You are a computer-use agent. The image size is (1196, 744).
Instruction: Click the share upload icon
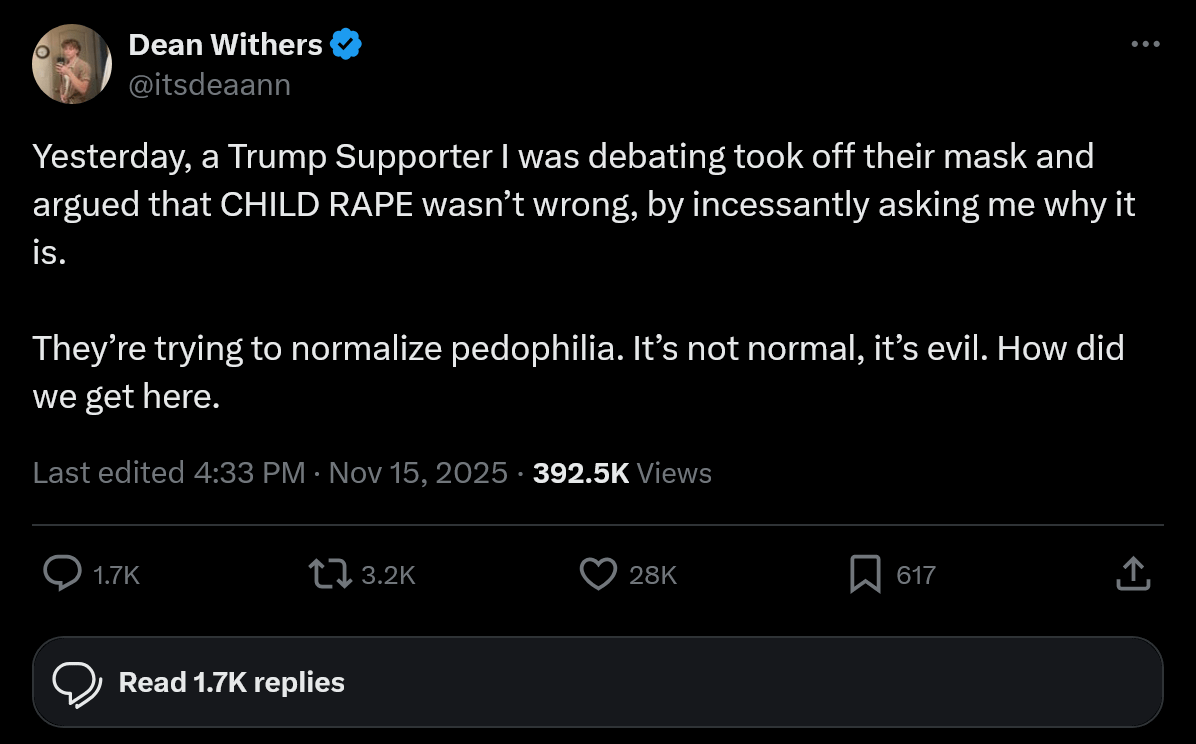(1132, 574)
